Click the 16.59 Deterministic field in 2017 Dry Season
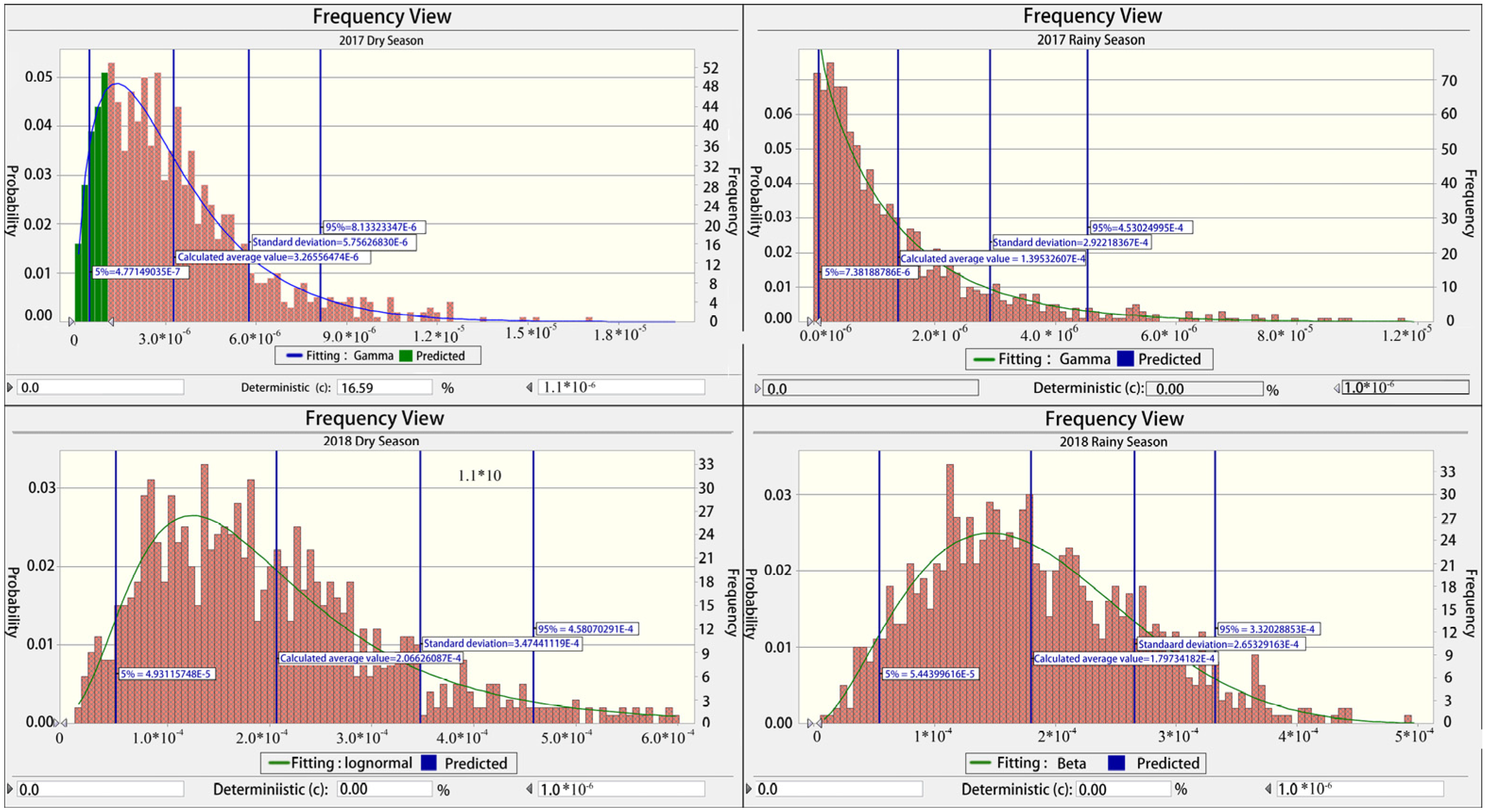The height and width of the screenshot is (812, 1488). click(x=384, y=387)
